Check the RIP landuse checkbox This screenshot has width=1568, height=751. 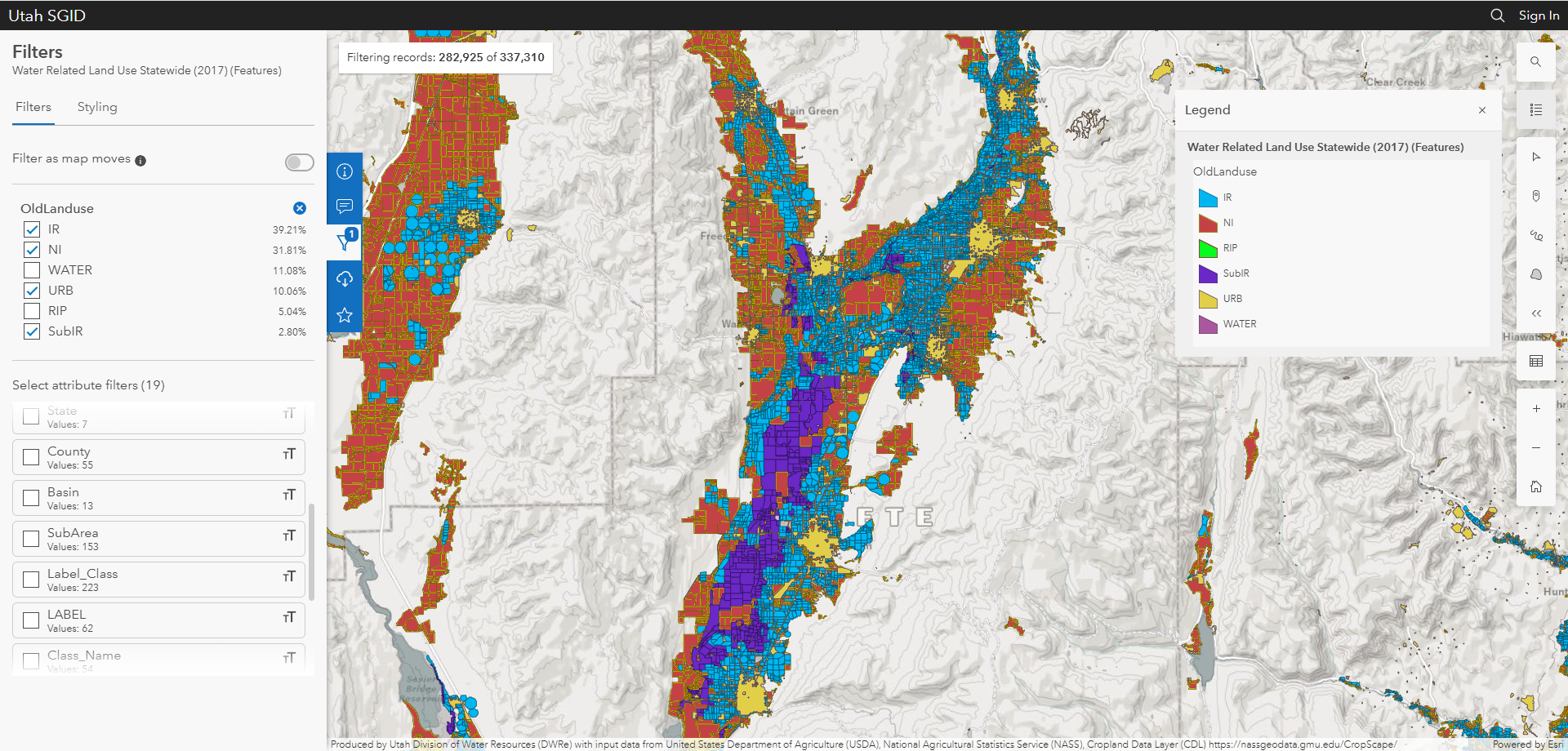pos(32,311)
